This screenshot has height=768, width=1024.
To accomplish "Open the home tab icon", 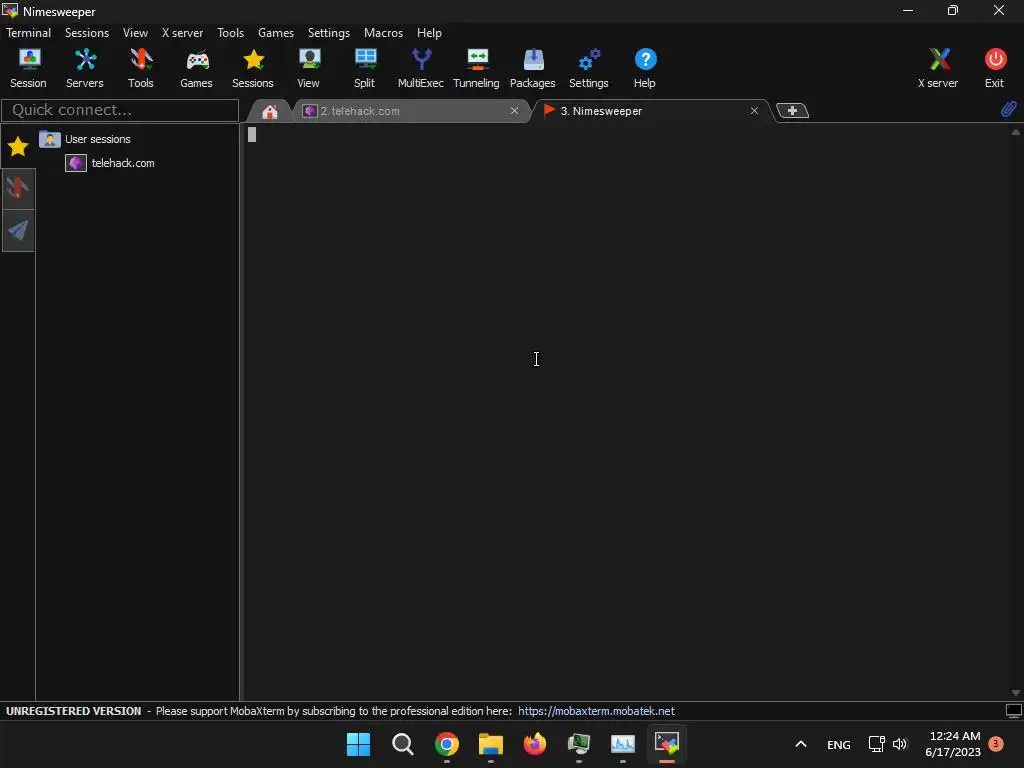I will point(270,112).
